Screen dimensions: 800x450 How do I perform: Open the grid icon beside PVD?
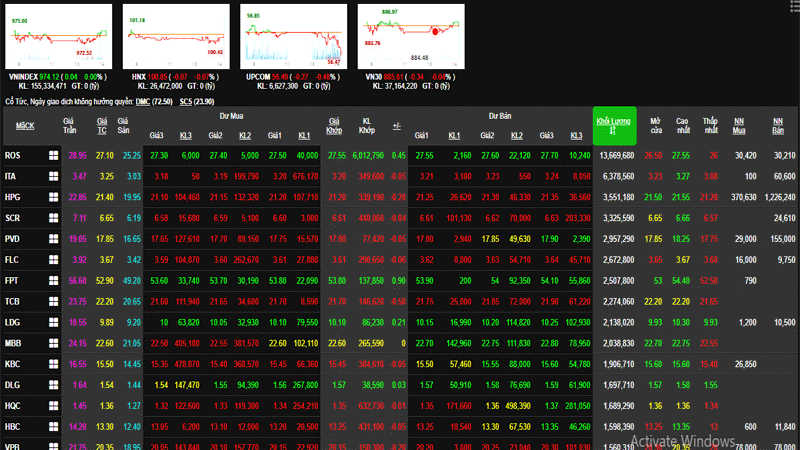click(x=53, y=239)
